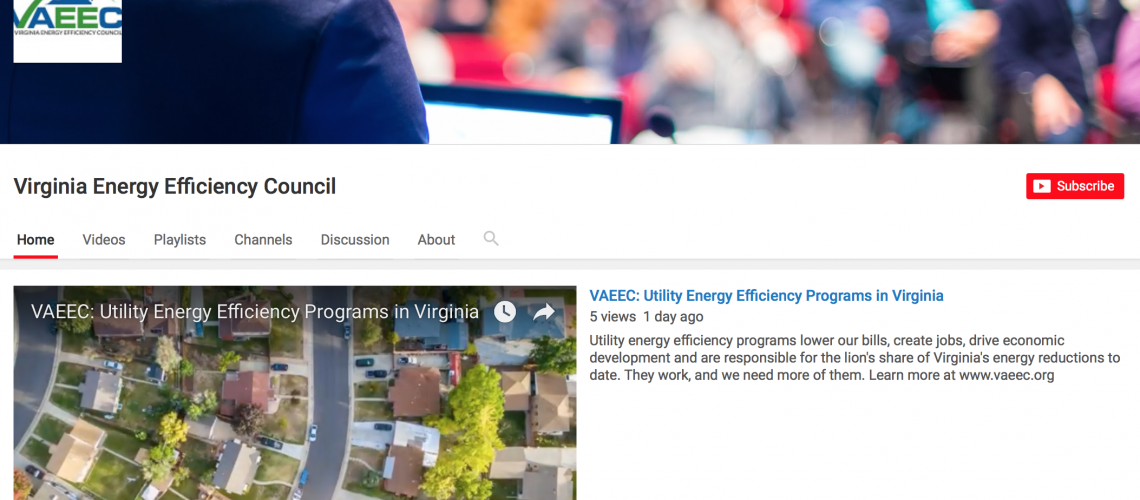Switch to the Home tab
The width and height of the screenshot is (1140, 500).
click(x=36, y=240)
